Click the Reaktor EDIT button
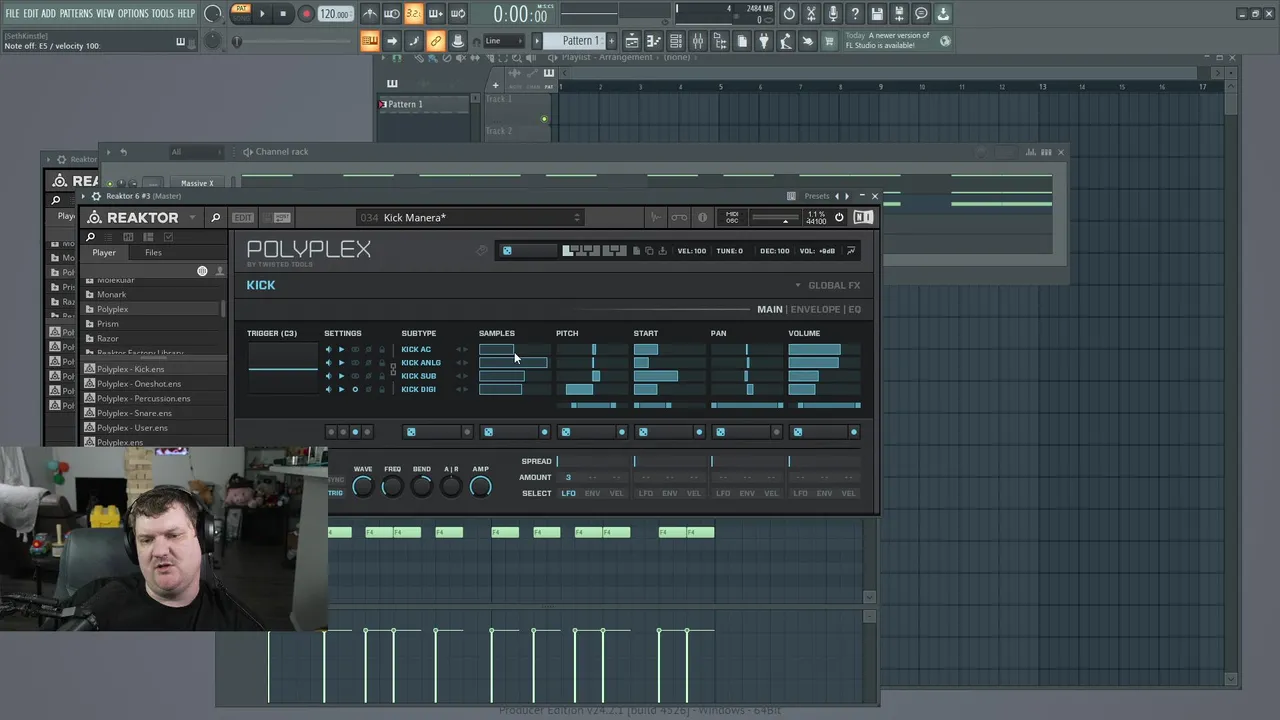The width and height of the screenshot is (1280, 720). coord(243,217)
